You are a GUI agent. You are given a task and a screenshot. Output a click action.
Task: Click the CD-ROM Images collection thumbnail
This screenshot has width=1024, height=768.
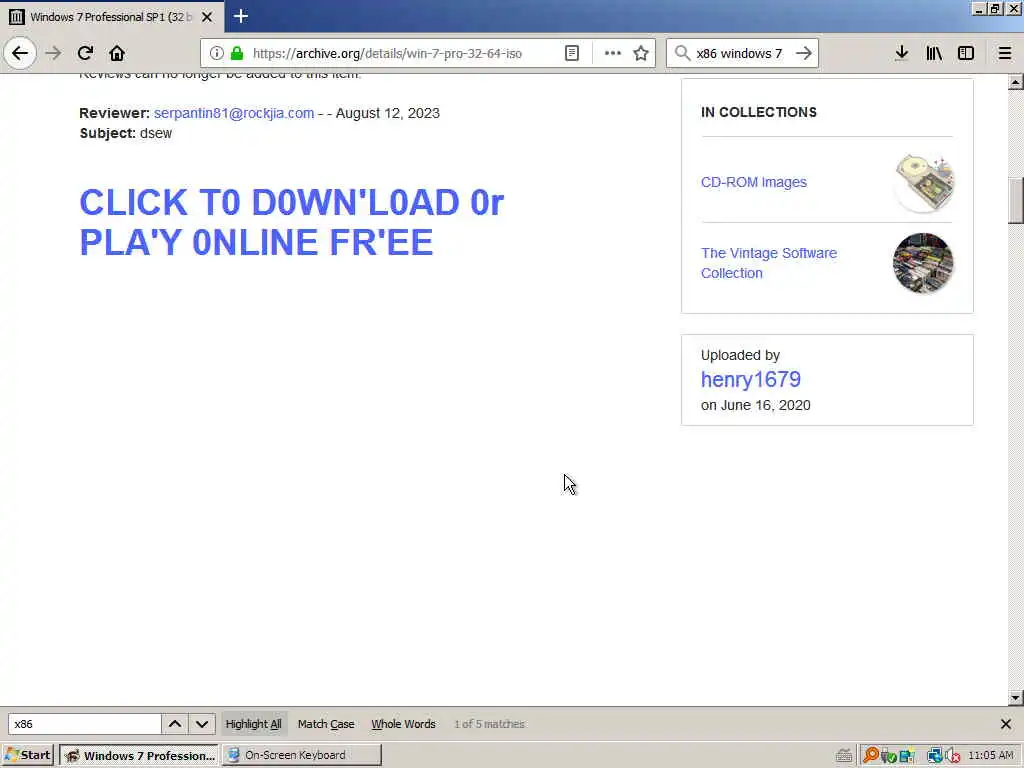924,182
